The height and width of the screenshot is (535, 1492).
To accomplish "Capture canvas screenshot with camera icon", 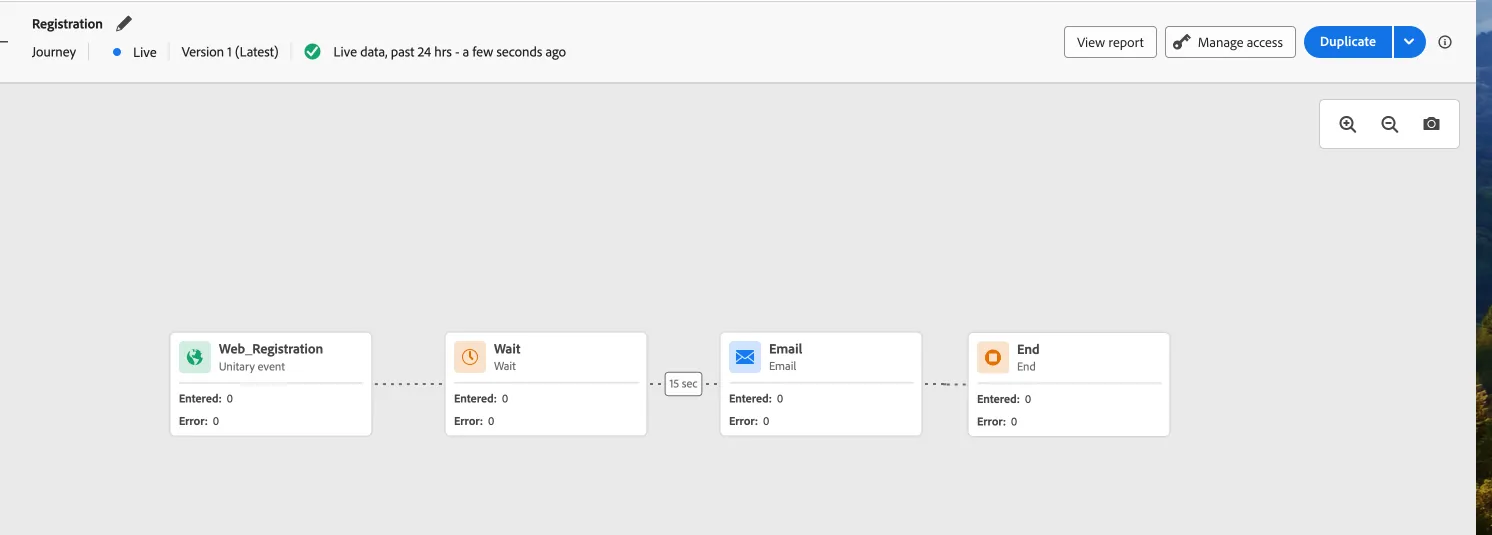I will (1431, 124).
